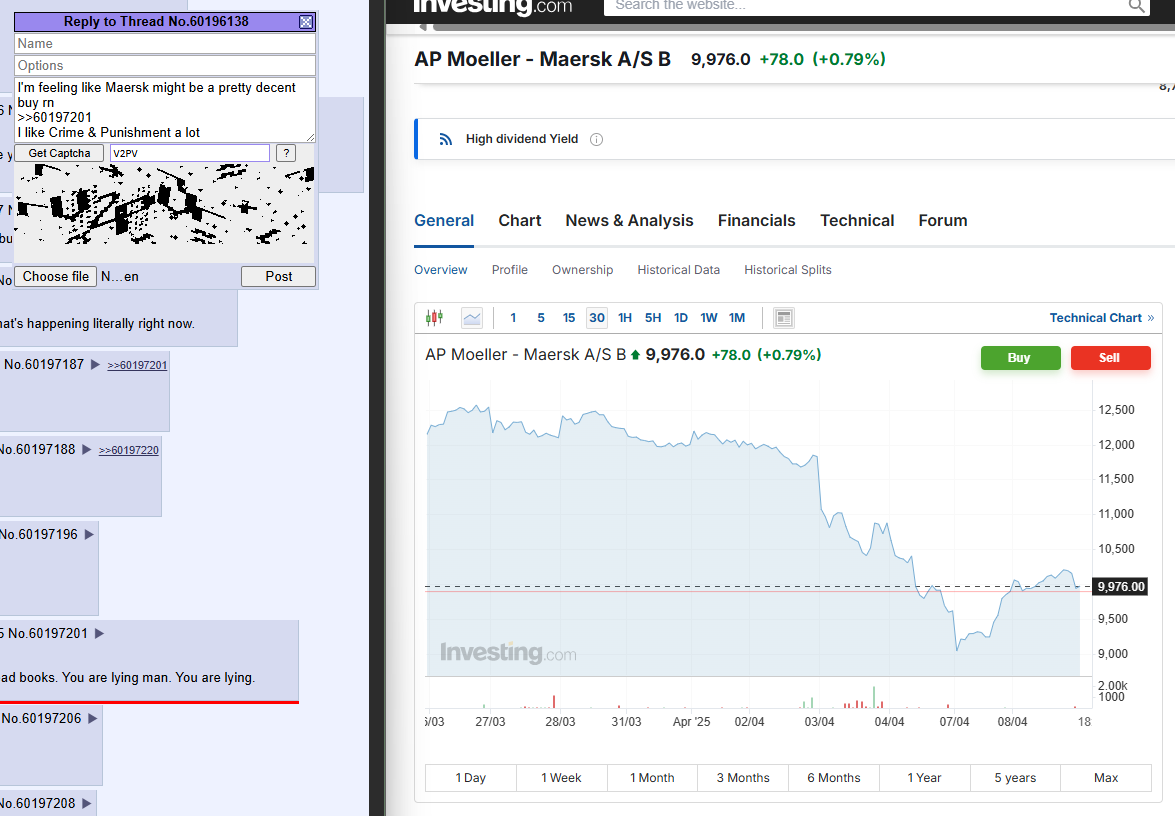Select the 1 Week range button
Image resolution: width=1175 pixels, height=816 pixels.
pos(561,778)
